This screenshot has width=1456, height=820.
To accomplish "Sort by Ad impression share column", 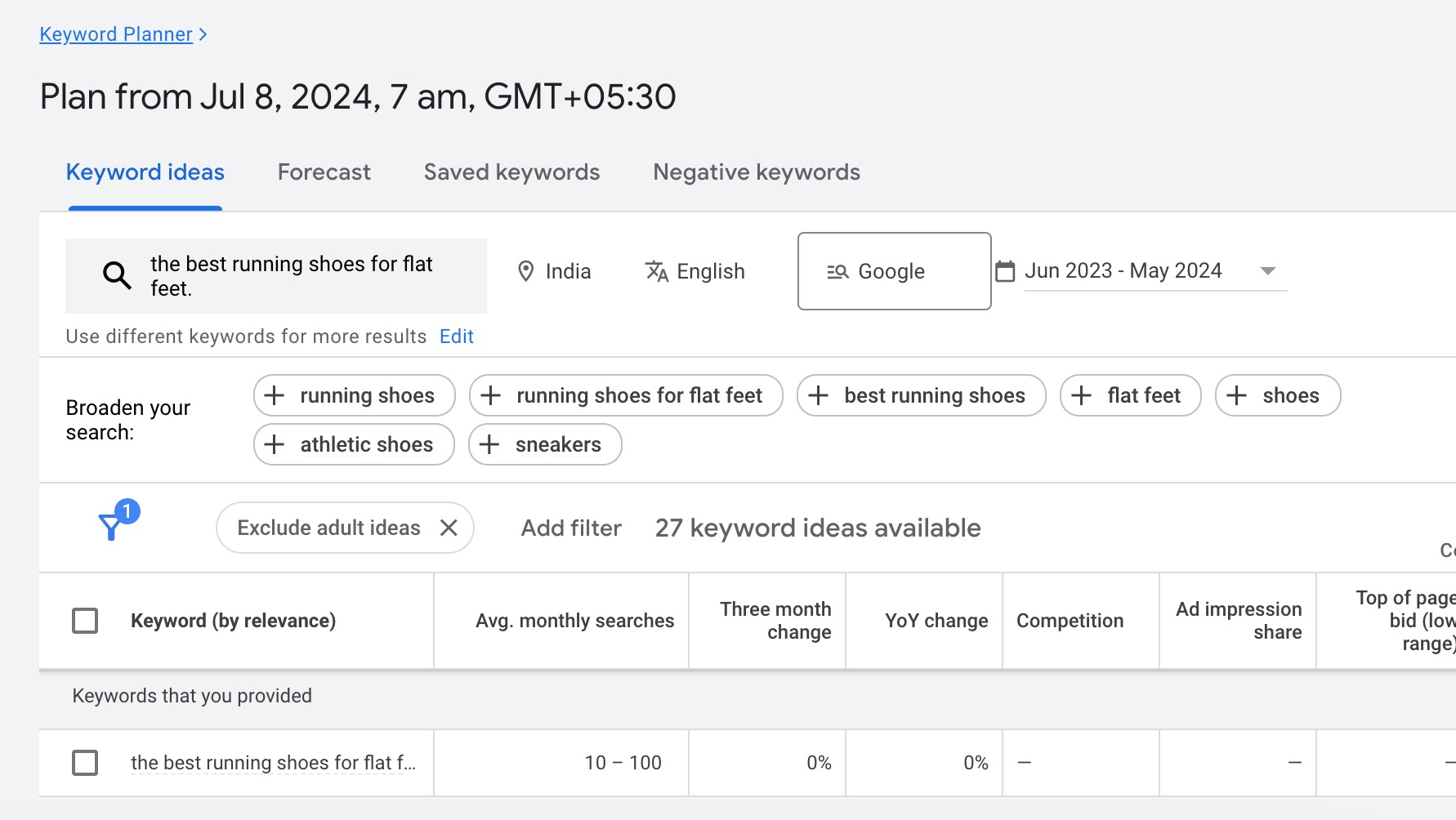I will [1239, 621].
